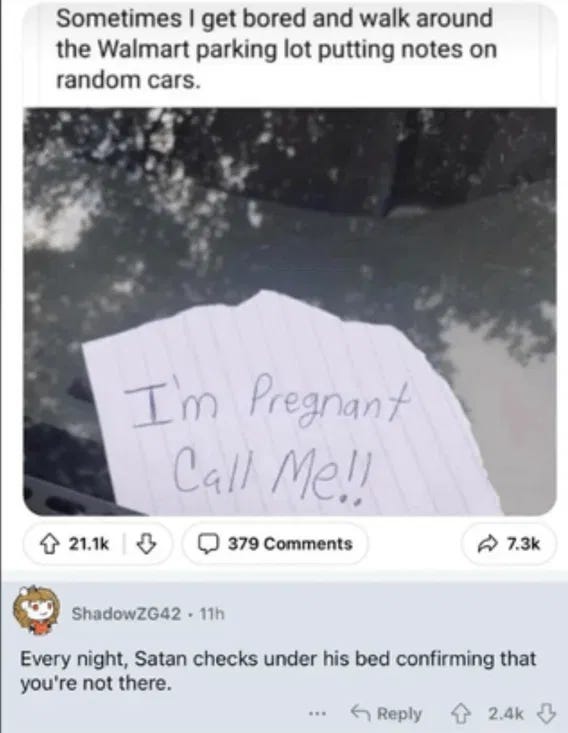Downvote the post with the down arrow
Viewport: 568px width, 733px height.
pyautogui.click(x=146, y=544)
